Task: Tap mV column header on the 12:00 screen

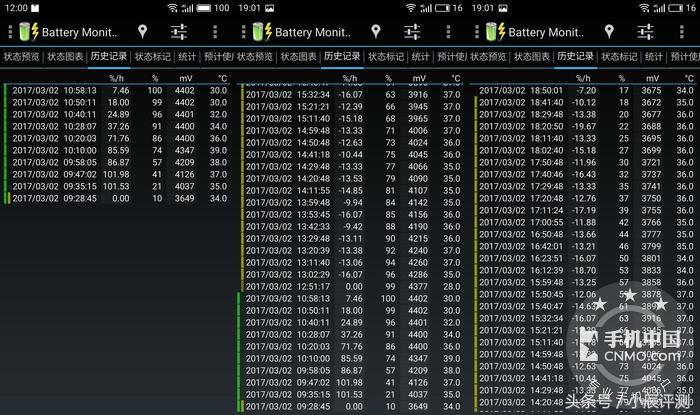Action: tap(186, 79)
